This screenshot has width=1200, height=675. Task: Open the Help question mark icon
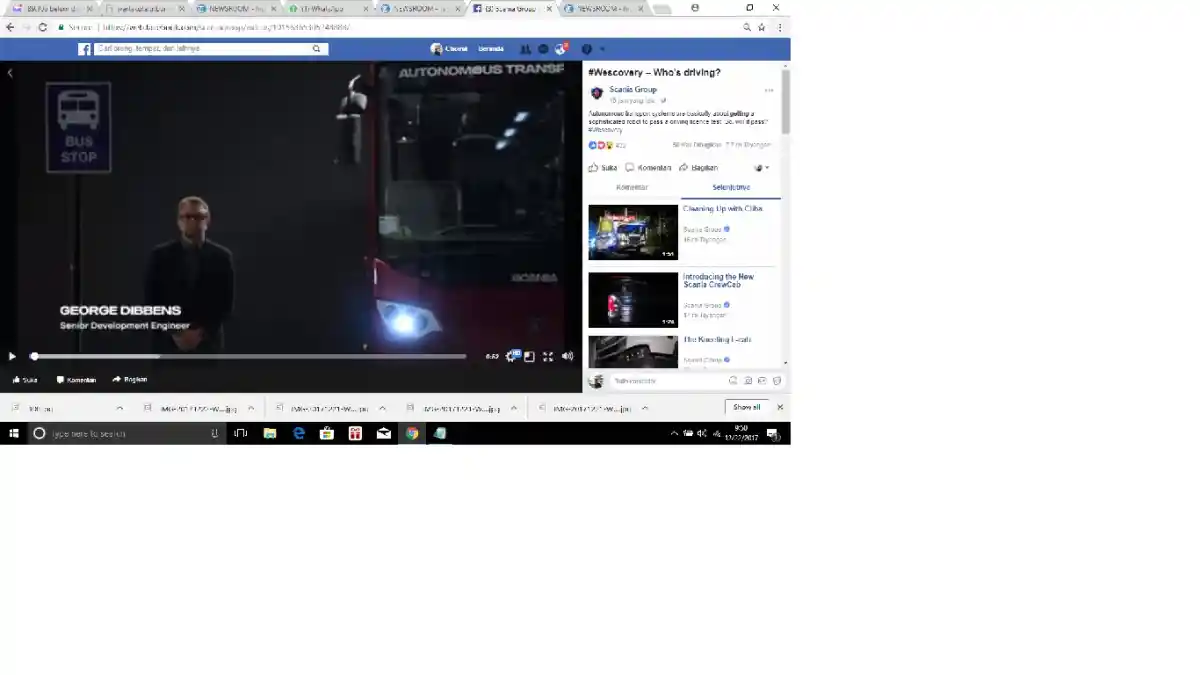click(587, 48)
